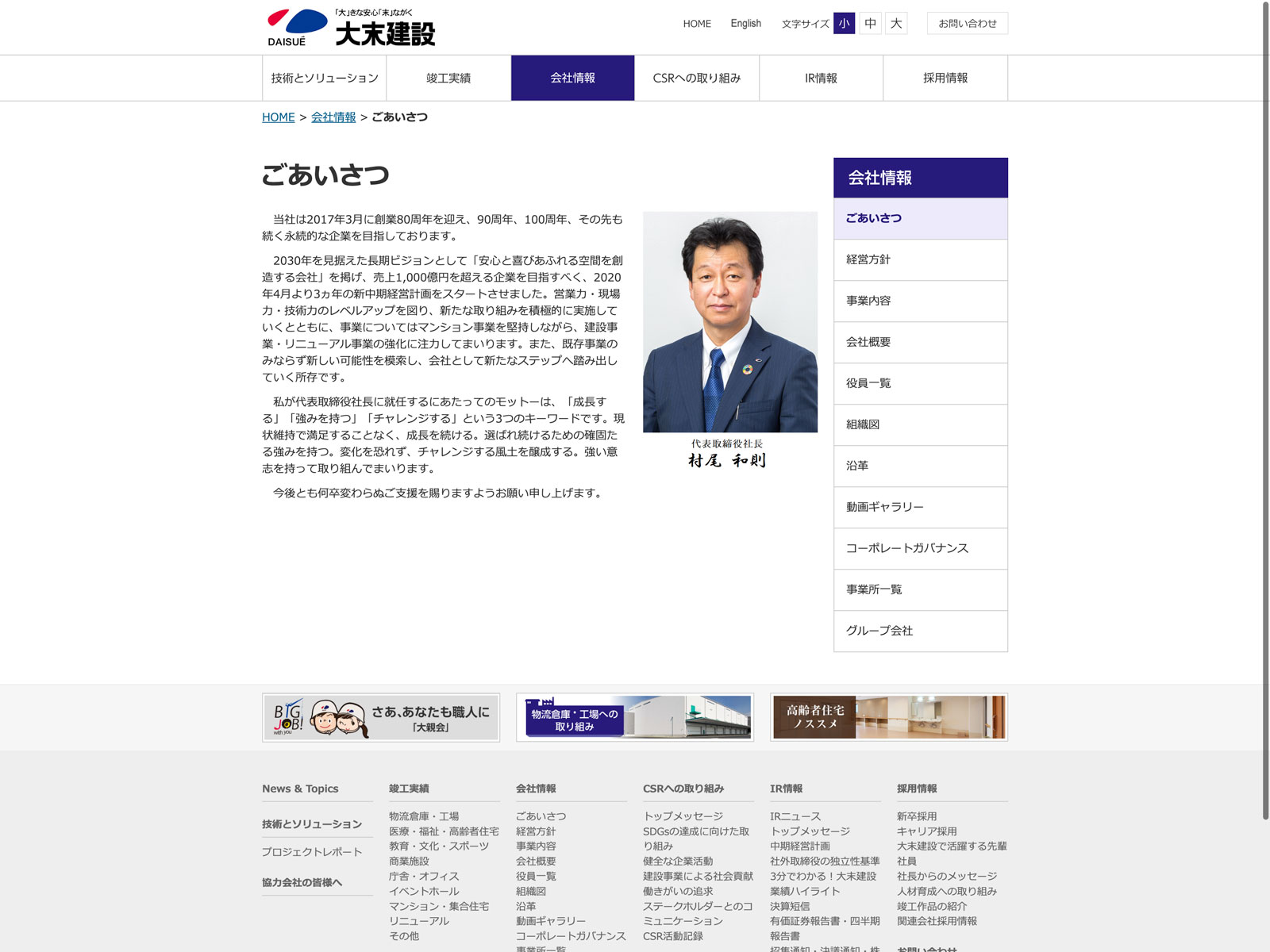Open 動画ギャラリー sidebar item
The height and width of the screenshot is (952, 1270).
click(x=920, y=507)
